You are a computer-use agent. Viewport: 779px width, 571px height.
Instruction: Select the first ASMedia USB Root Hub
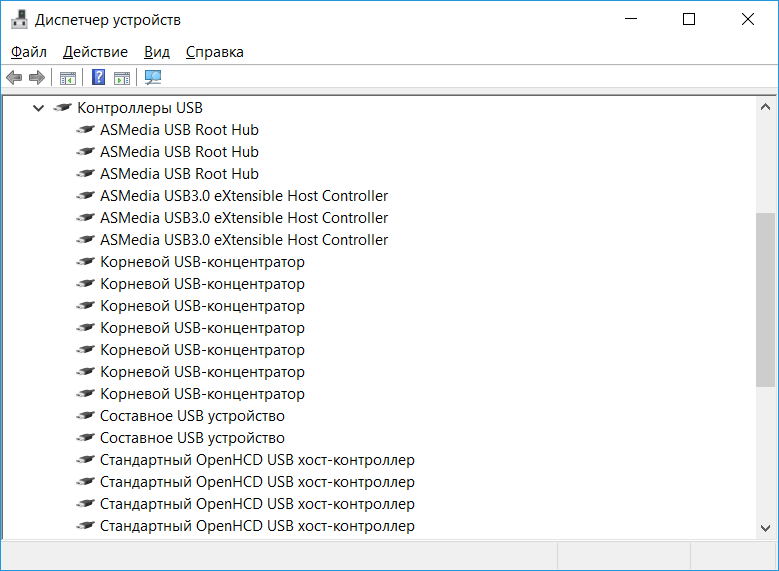pyautogui.click(x=179, y=130)
